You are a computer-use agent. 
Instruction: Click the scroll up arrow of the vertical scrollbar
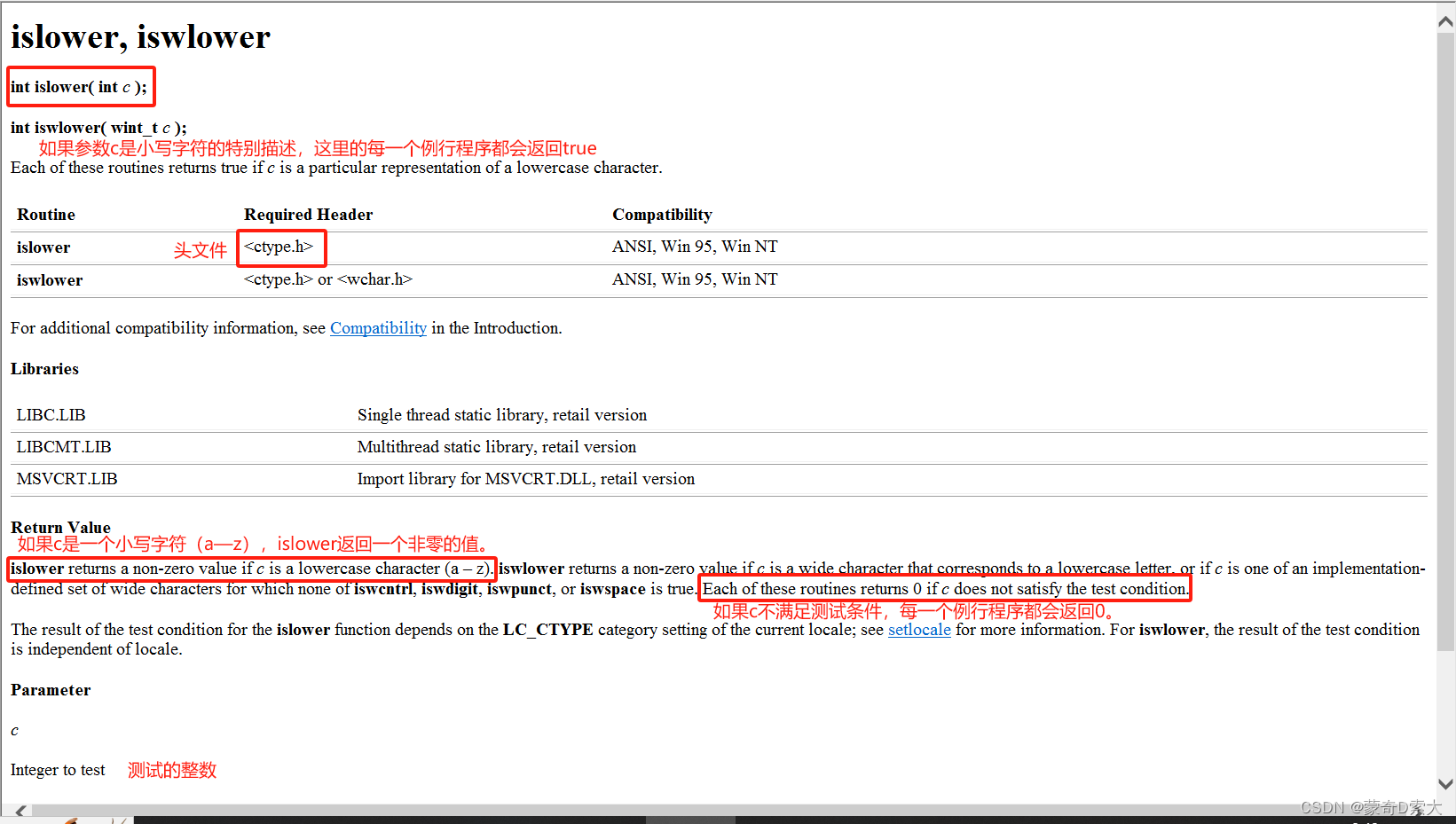pos(1446,22)
